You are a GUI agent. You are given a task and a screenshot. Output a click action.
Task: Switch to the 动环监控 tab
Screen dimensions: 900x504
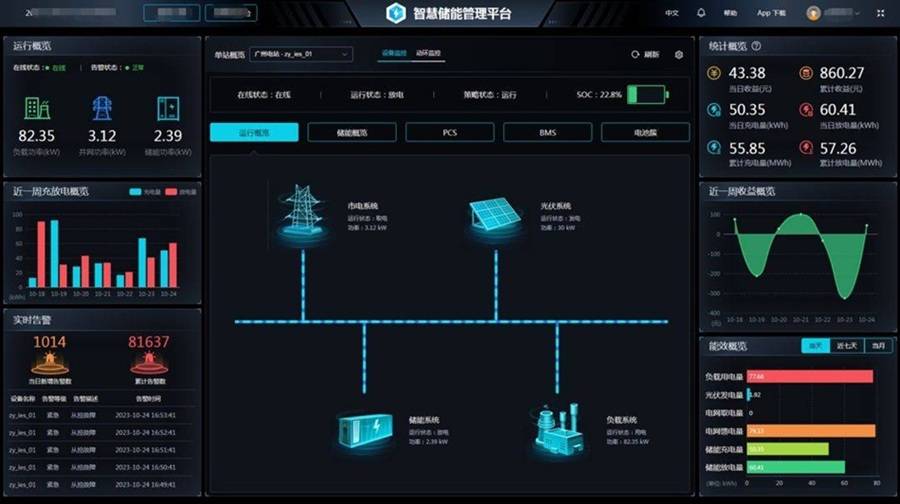pyautogui.click(x=429, y=53)
